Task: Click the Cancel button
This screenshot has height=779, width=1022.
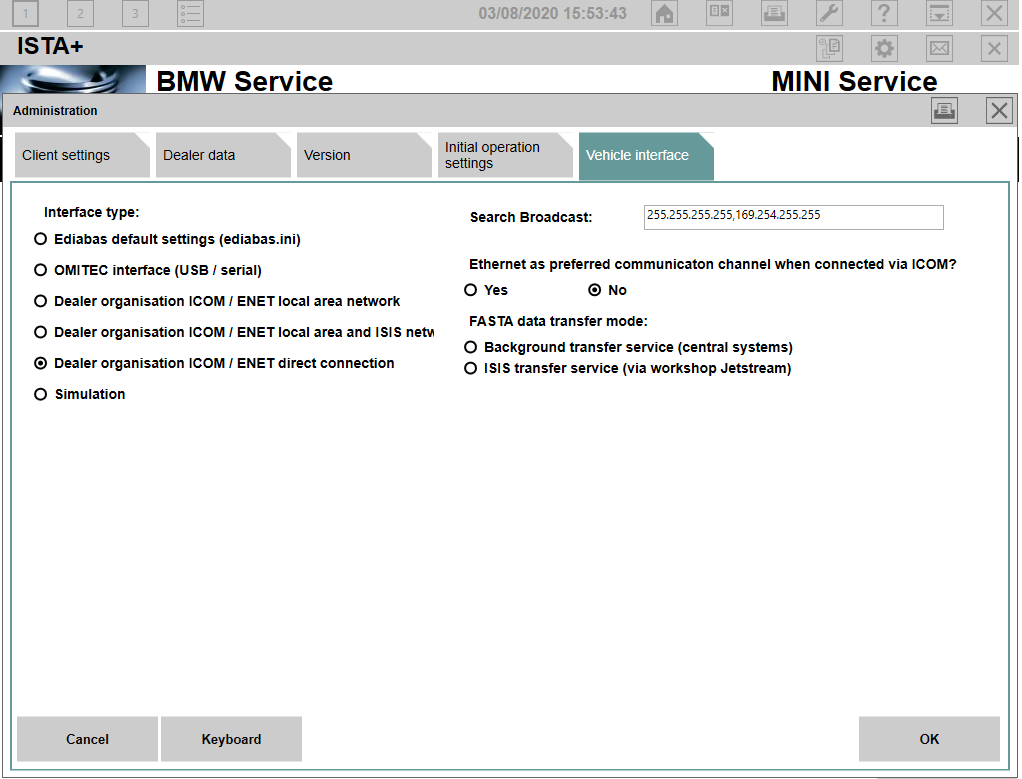Action: pos(87,739)
